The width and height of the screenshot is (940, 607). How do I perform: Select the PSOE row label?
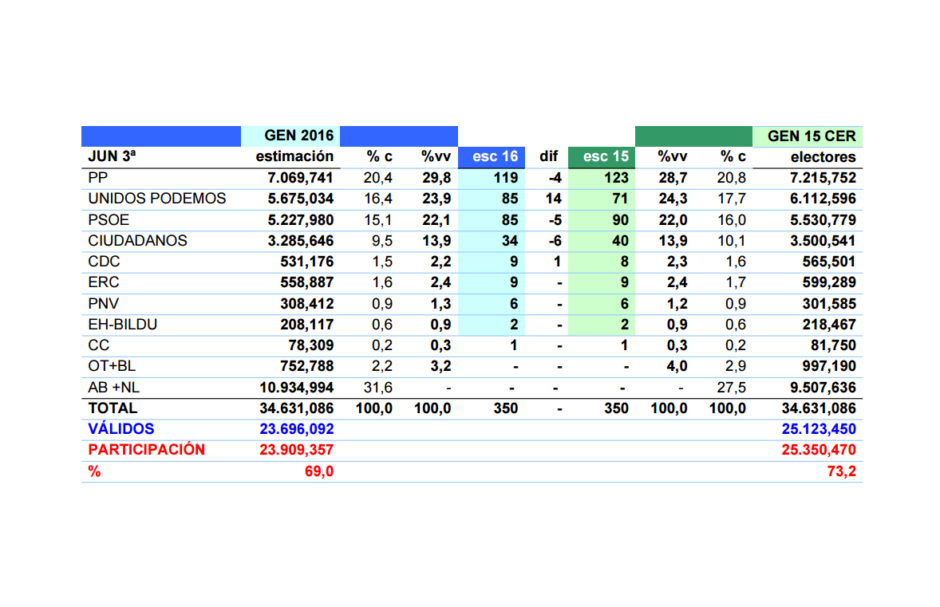click(x=109, y=220)
